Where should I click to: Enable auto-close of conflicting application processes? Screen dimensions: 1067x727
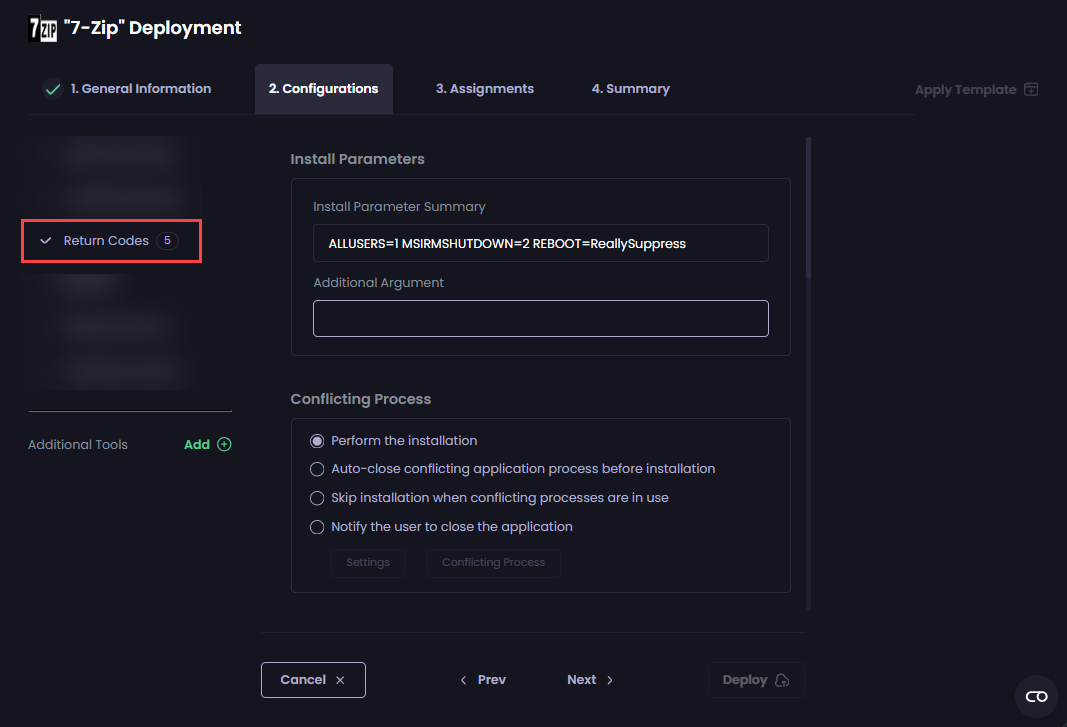point(317,469)
